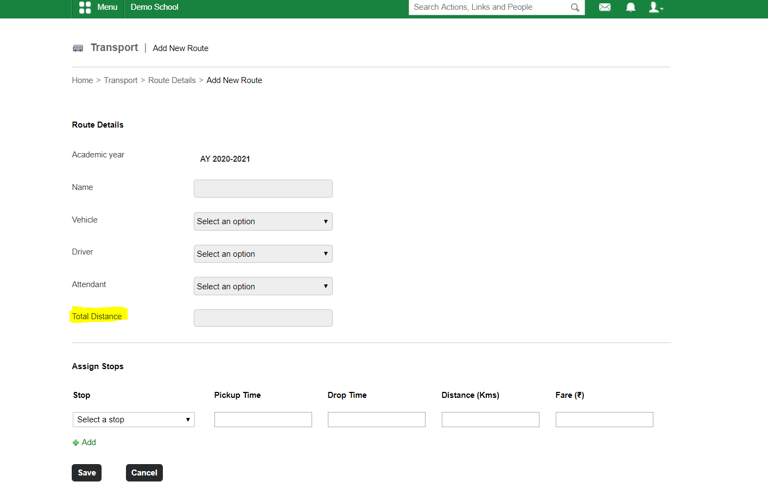This screenshot has height=482, width=768.
Task: Open the notifications bell icon
Action: coord(631,7)
